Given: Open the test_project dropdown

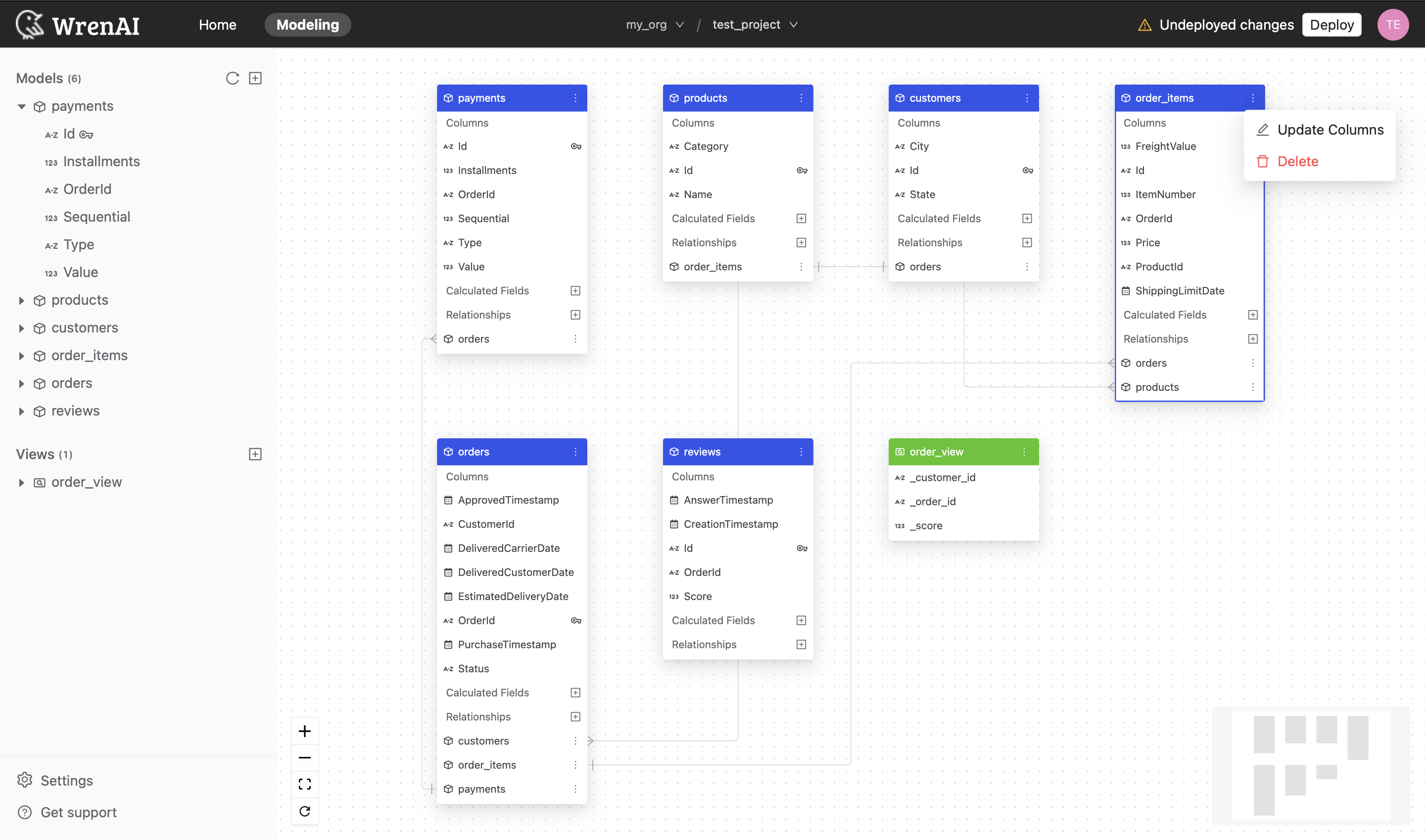Looking at the screenshot, I should tap(755, 24).
